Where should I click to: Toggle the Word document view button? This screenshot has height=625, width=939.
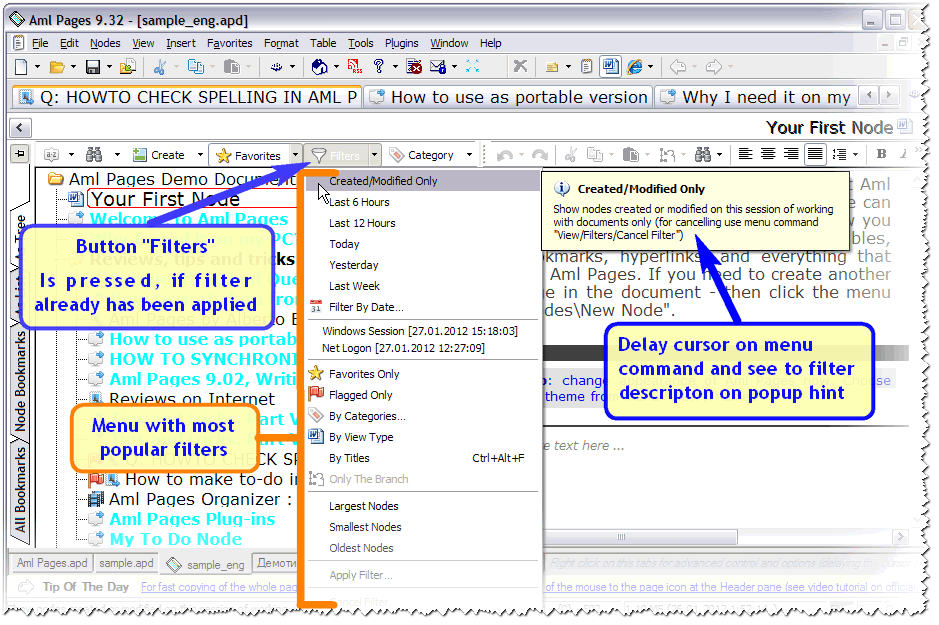610,66
